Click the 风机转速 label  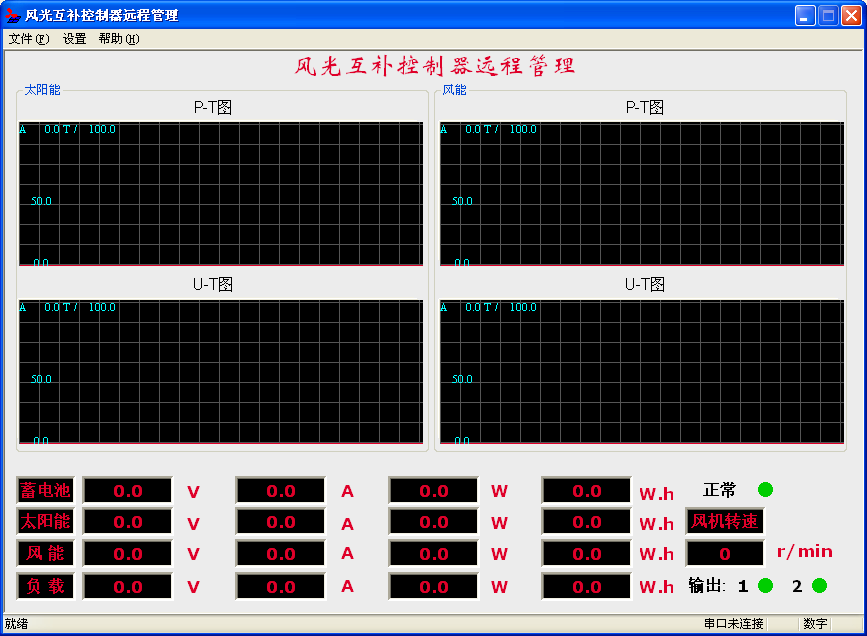click(x=725, y=522)
